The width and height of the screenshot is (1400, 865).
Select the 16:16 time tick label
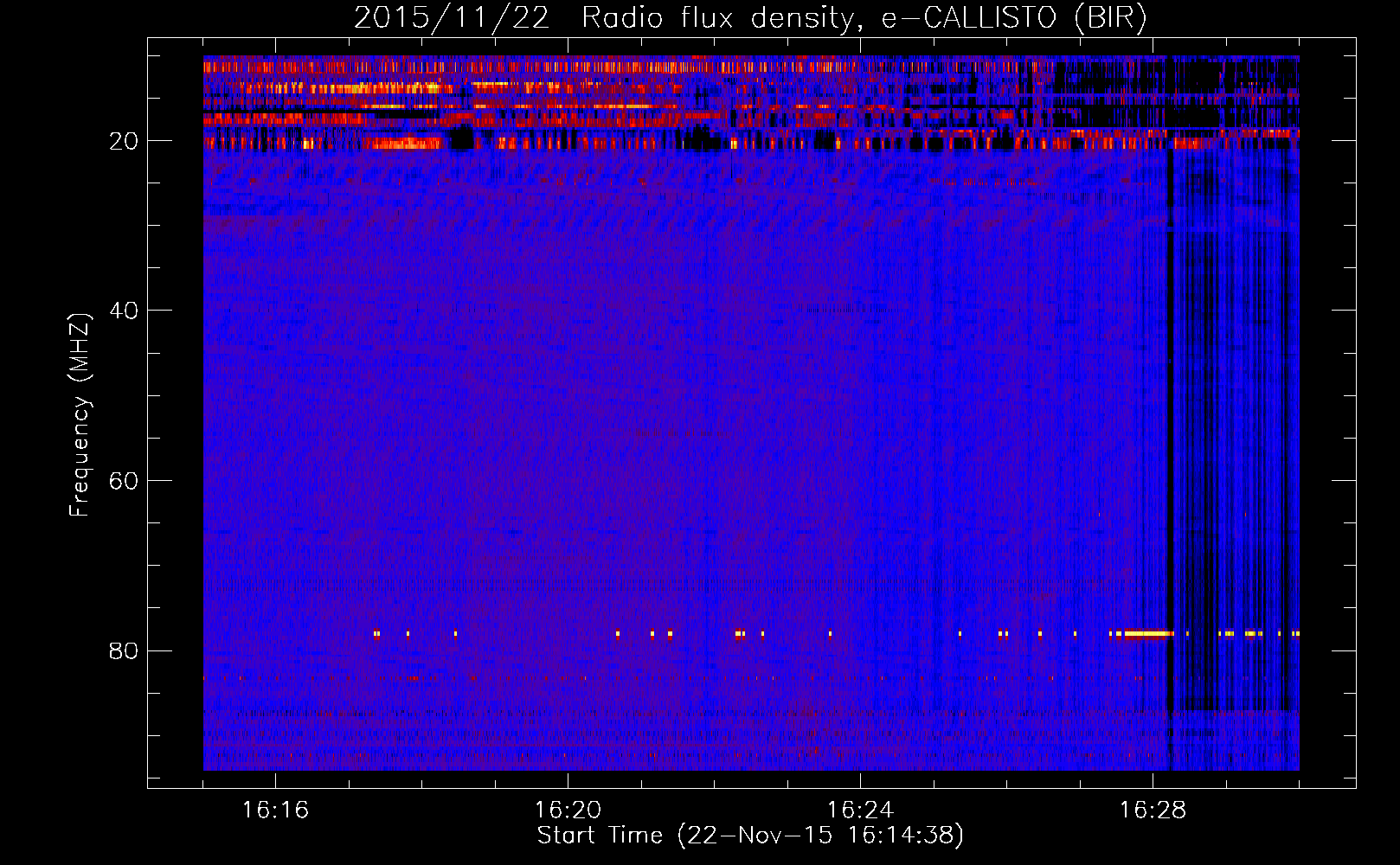click(x=275, y=810)
